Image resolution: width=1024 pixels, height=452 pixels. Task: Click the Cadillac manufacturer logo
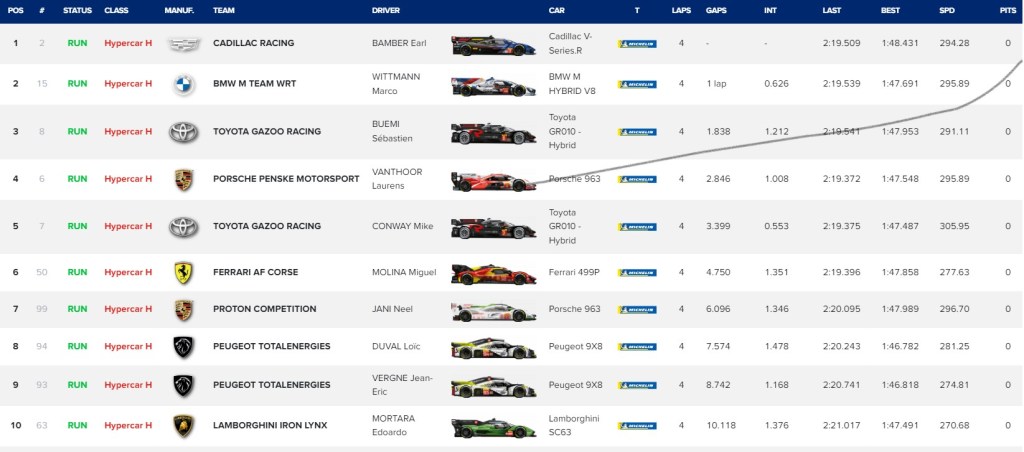(184, 44)
